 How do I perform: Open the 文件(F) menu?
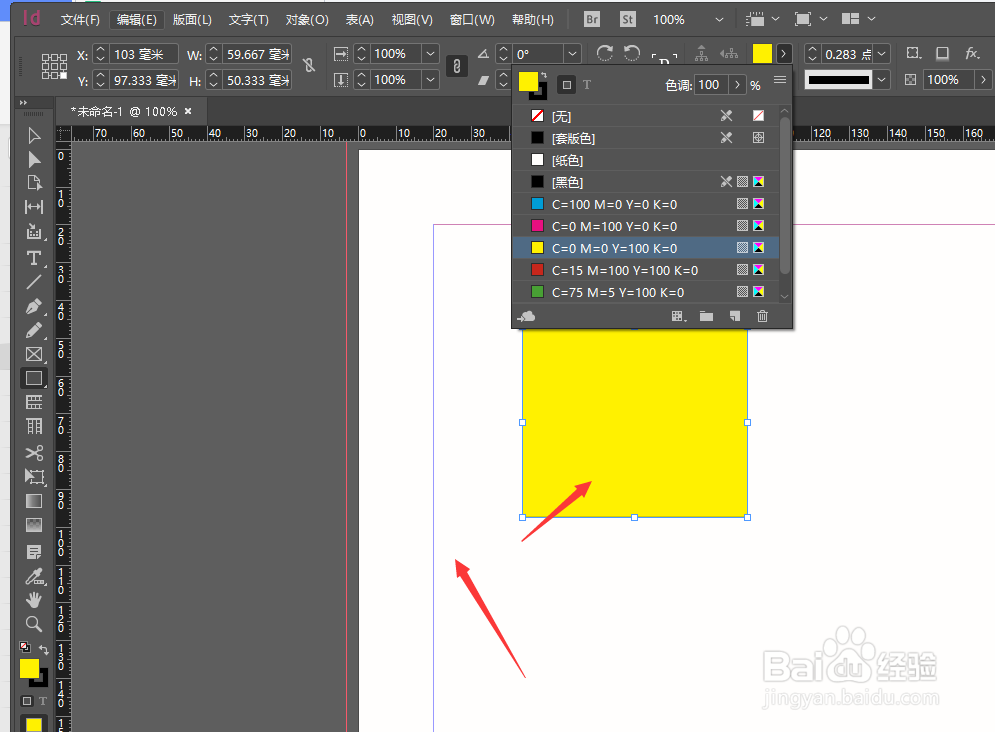(x=80, y=20)
